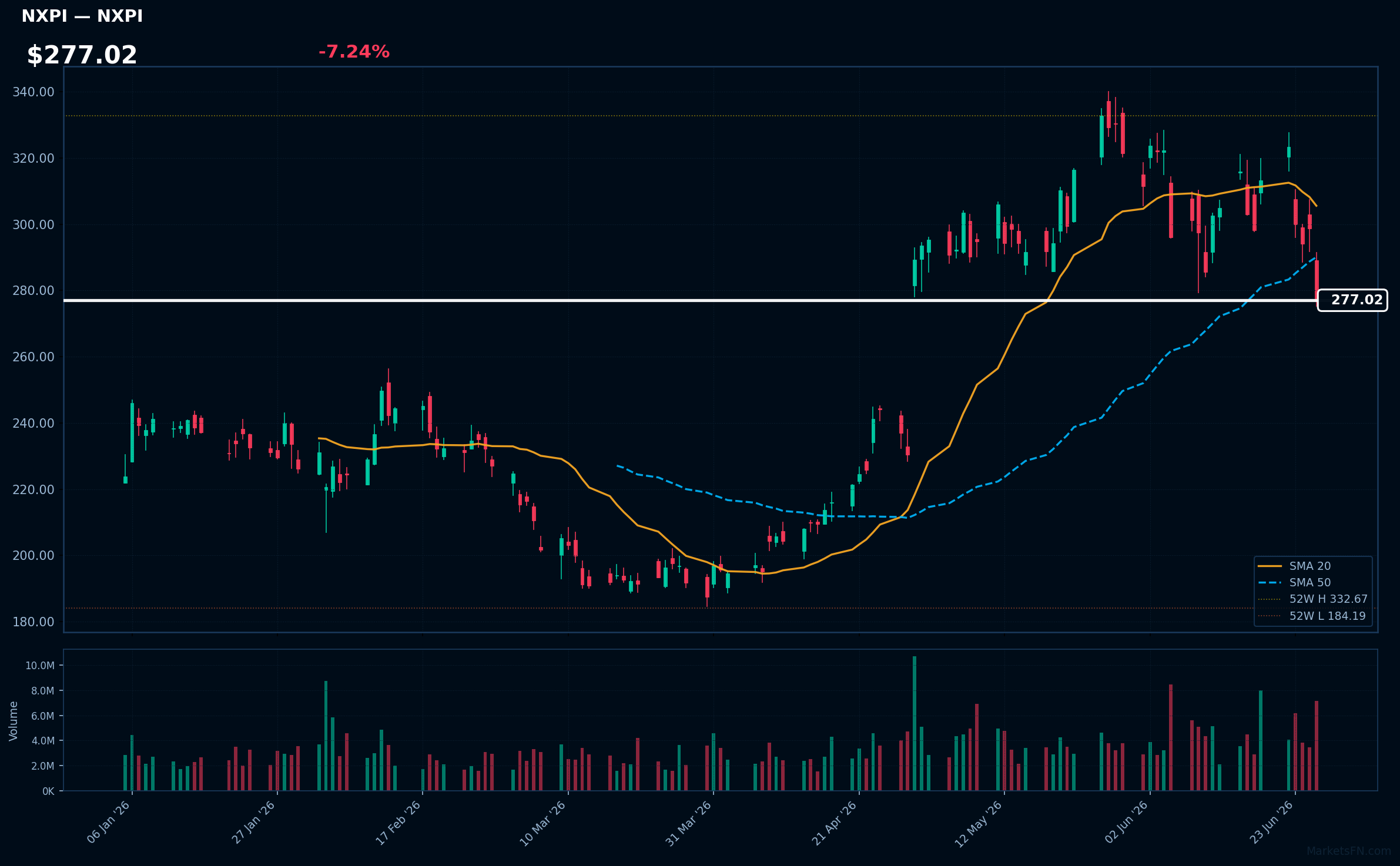The width and height of the screenshot is (1400, 866).
Task: Click the 23 Jun '26 date label
Action: pyautogui.click(x=1272, y=822)
